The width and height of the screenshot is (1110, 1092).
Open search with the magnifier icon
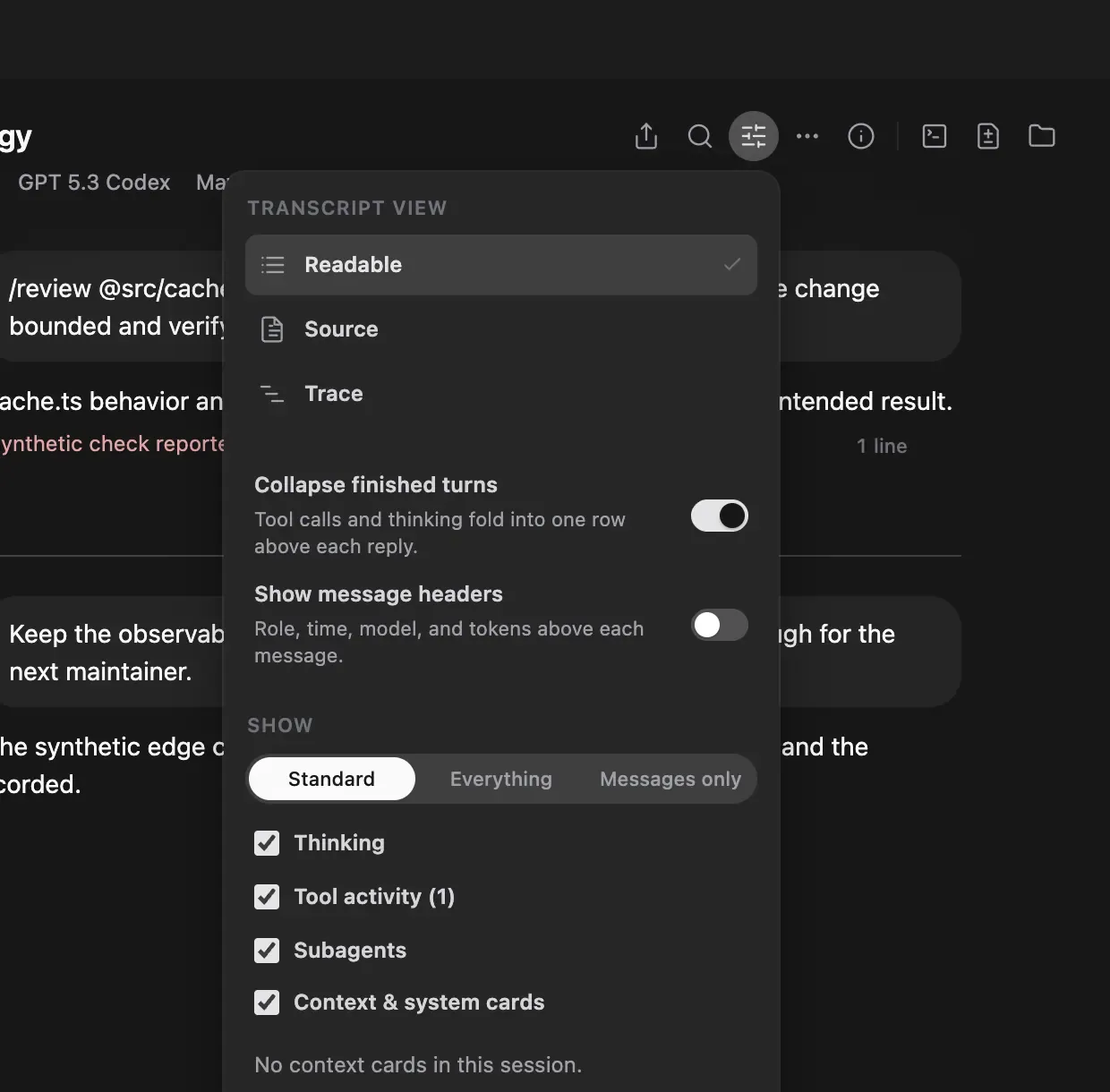[x=700, y=136]
